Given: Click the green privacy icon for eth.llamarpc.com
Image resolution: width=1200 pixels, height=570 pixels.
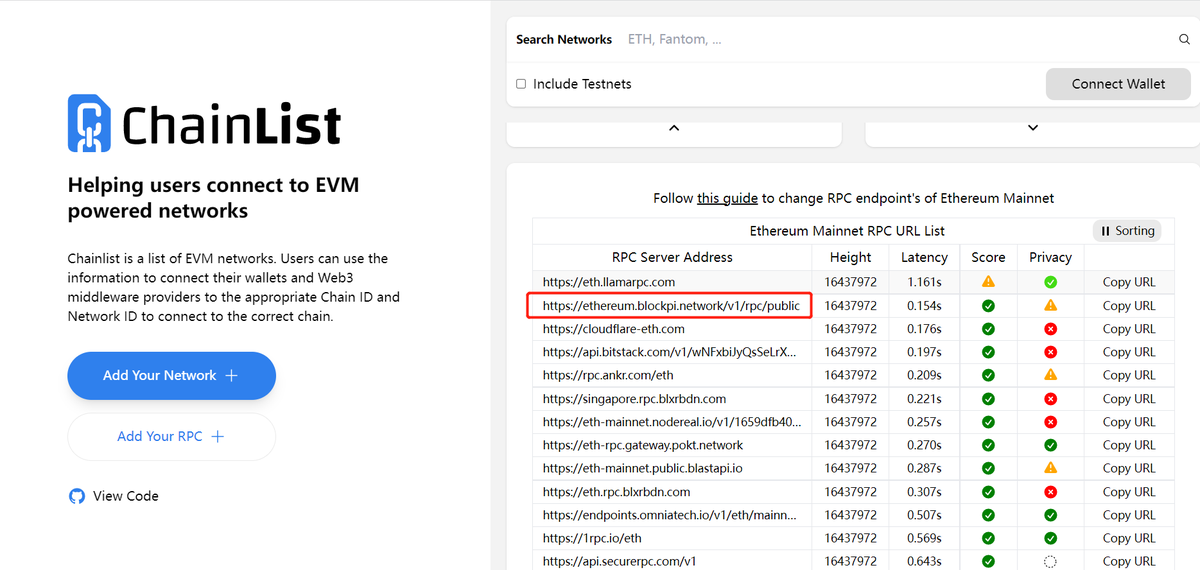Looking at the screenshot, I should click(x=1050, y=282).
